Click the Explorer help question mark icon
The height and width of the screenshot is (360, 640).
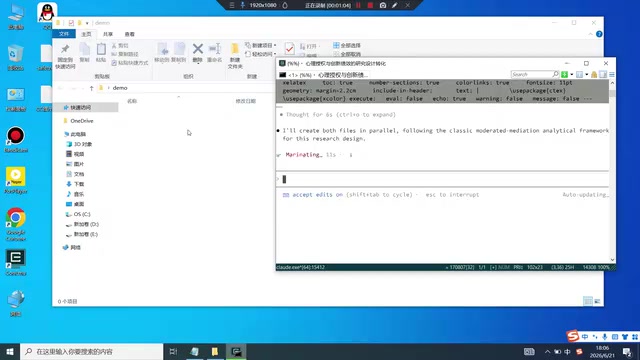599,34
